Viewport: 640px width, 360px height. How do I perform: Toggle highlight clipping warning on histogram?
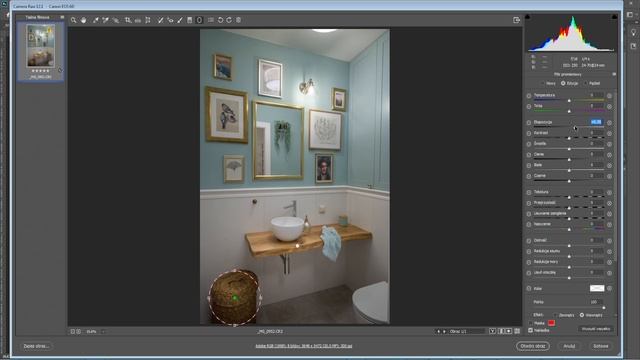tap(614, 17)
